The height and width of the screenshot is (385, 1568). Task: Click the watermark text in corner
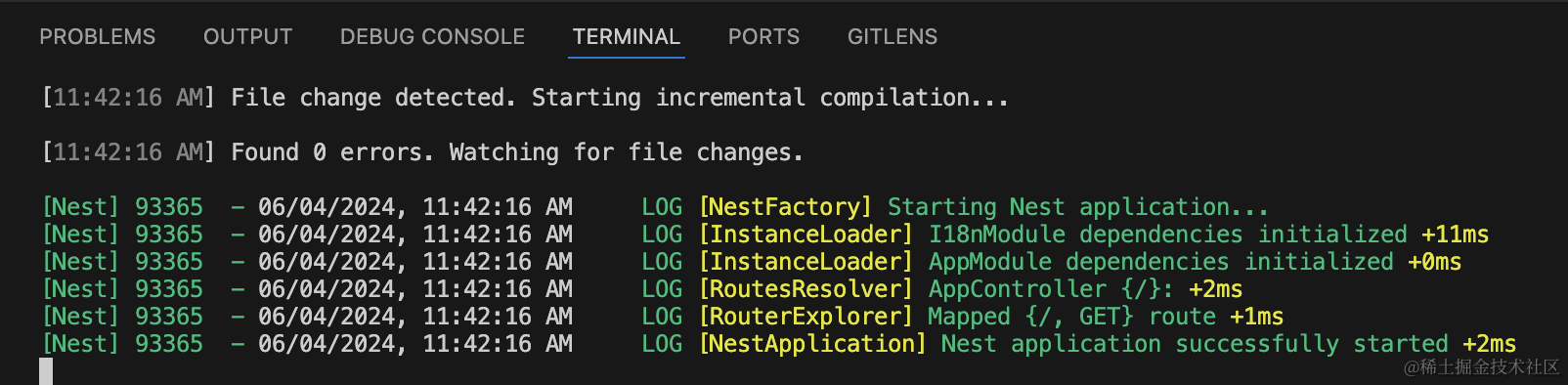(x=1481, y=367)
